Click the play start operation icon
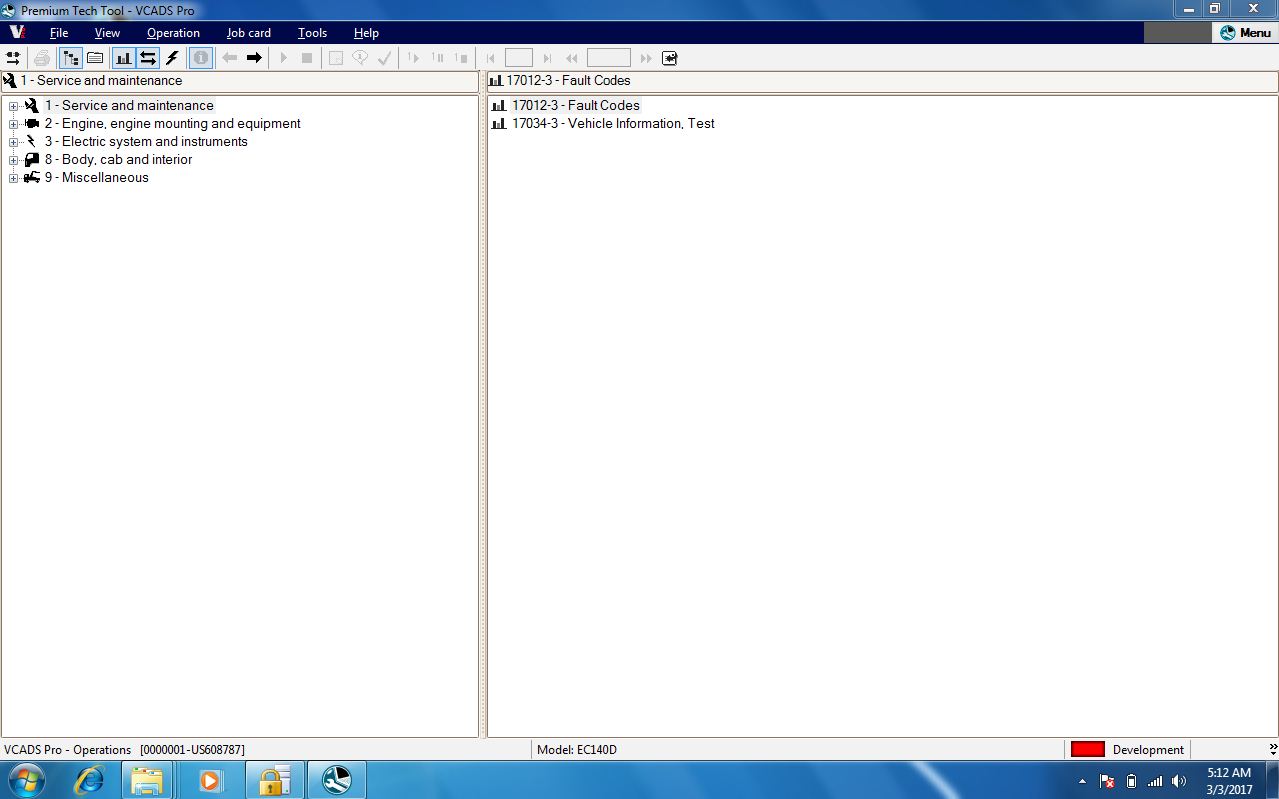Viewport: 1279px width, 799px height. 283,58
